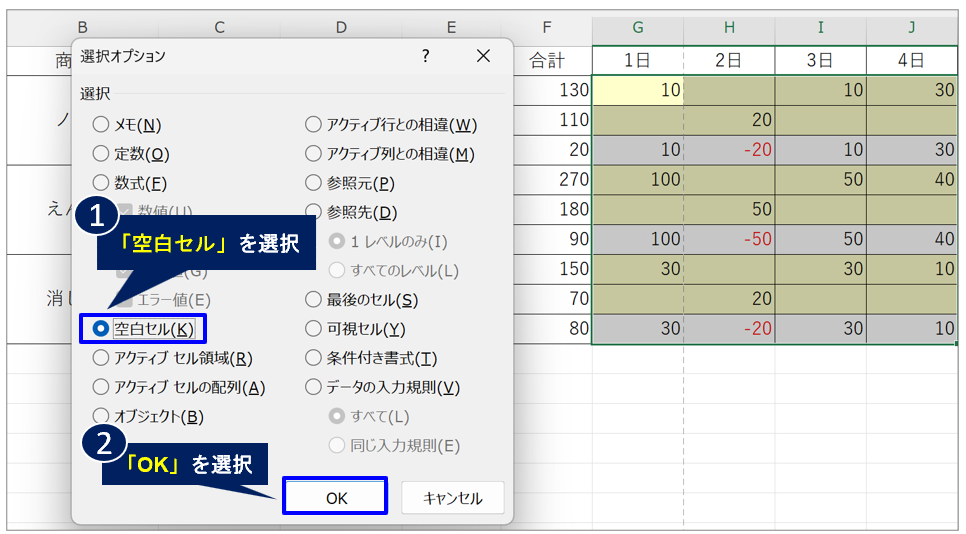
Task: Select the 最後のセル(S) option
Action: point(314,299)
